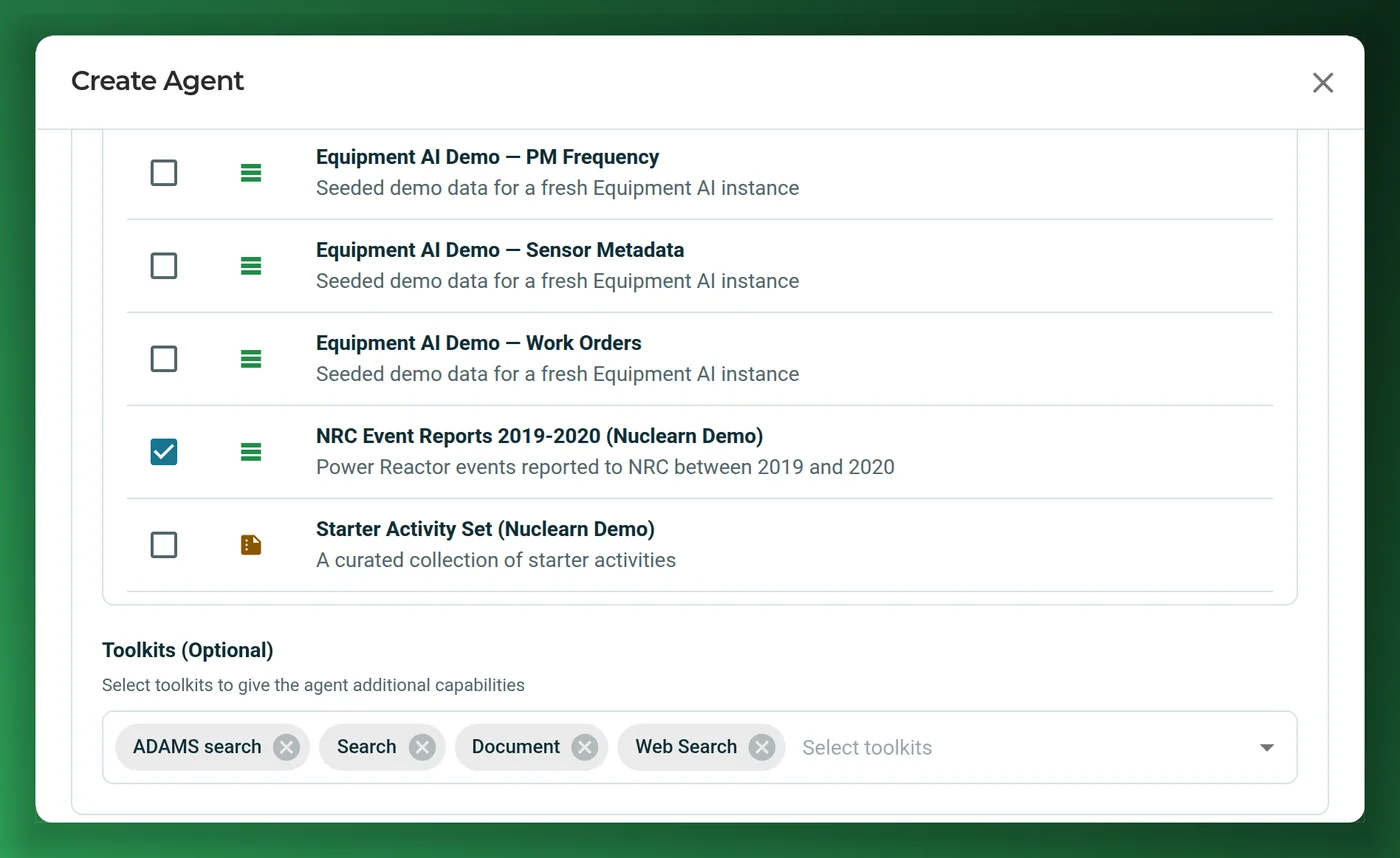Click the document icon beside Starter Activity Set
The height and width of the screenshot is (858, 1400).
(251, 545)
